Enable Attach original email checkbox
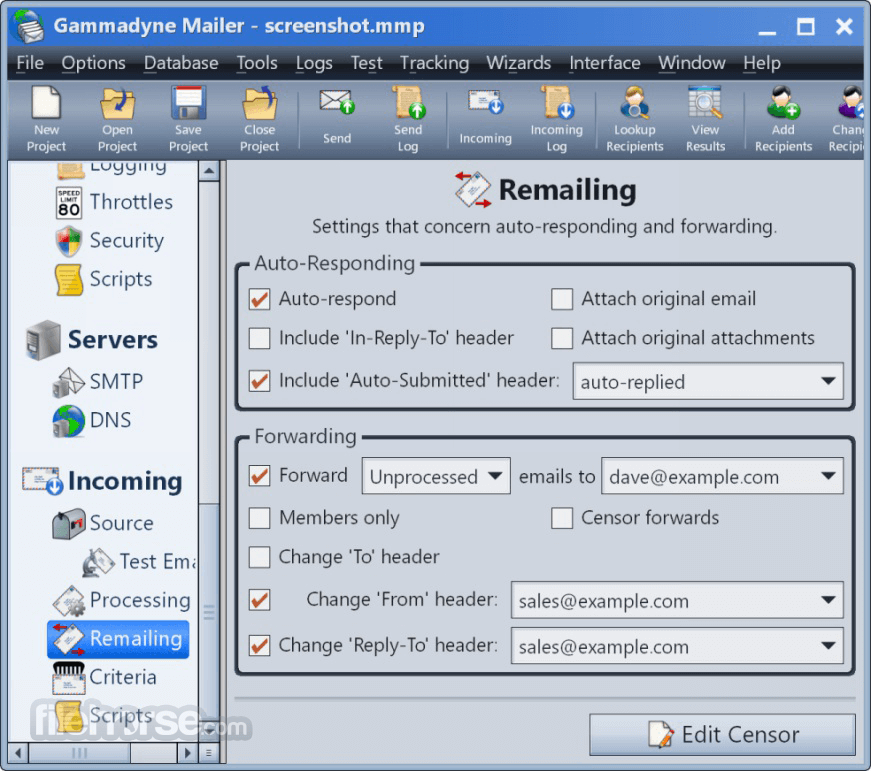 562,299
